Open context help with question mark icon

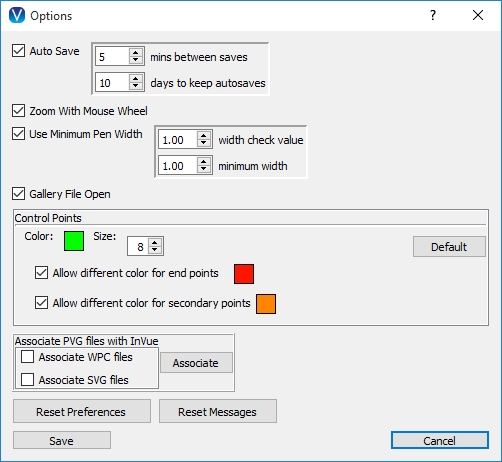coord(433,15)
